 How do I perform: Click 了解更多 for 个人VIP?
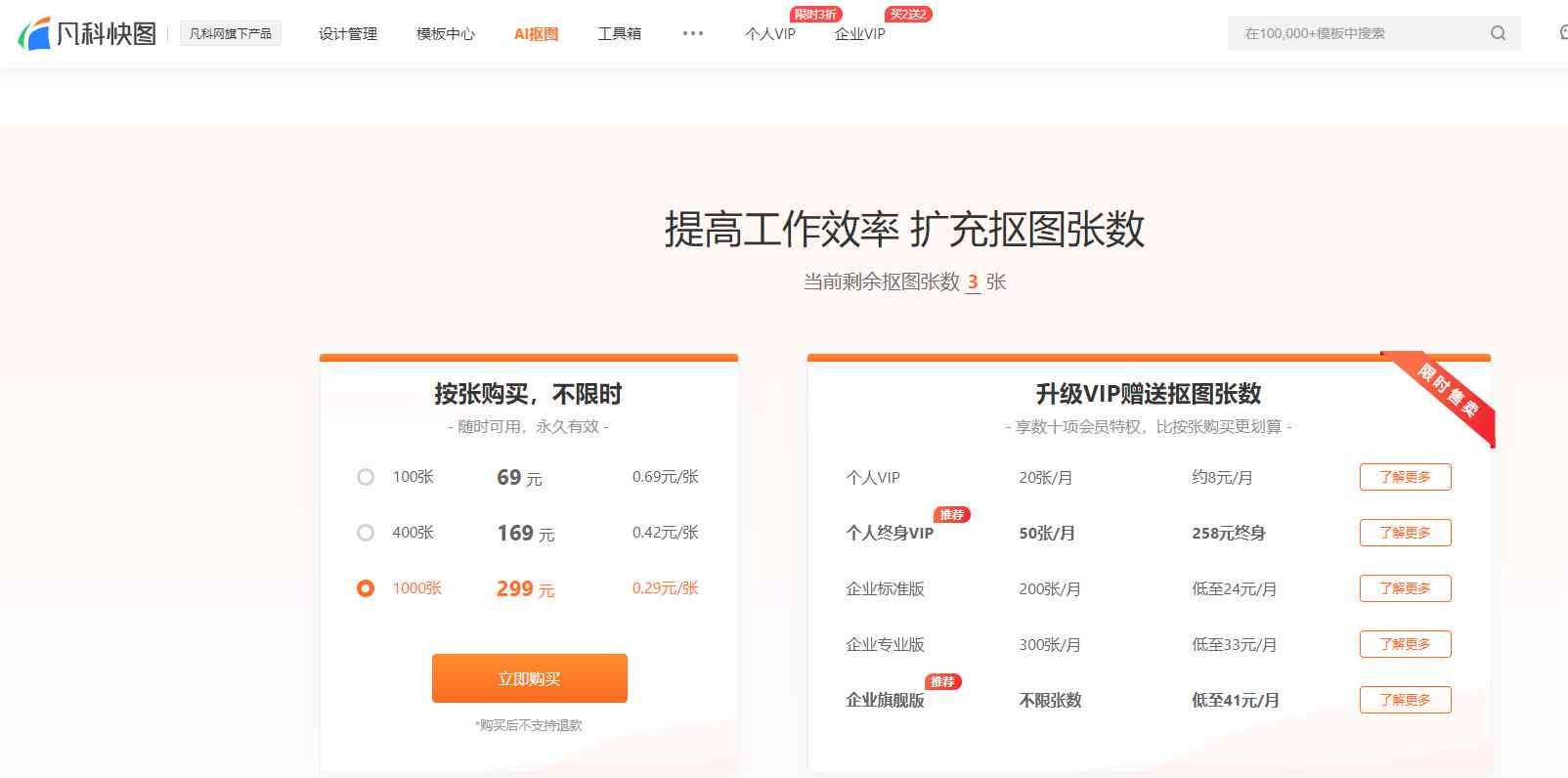tap(1406, 477)
